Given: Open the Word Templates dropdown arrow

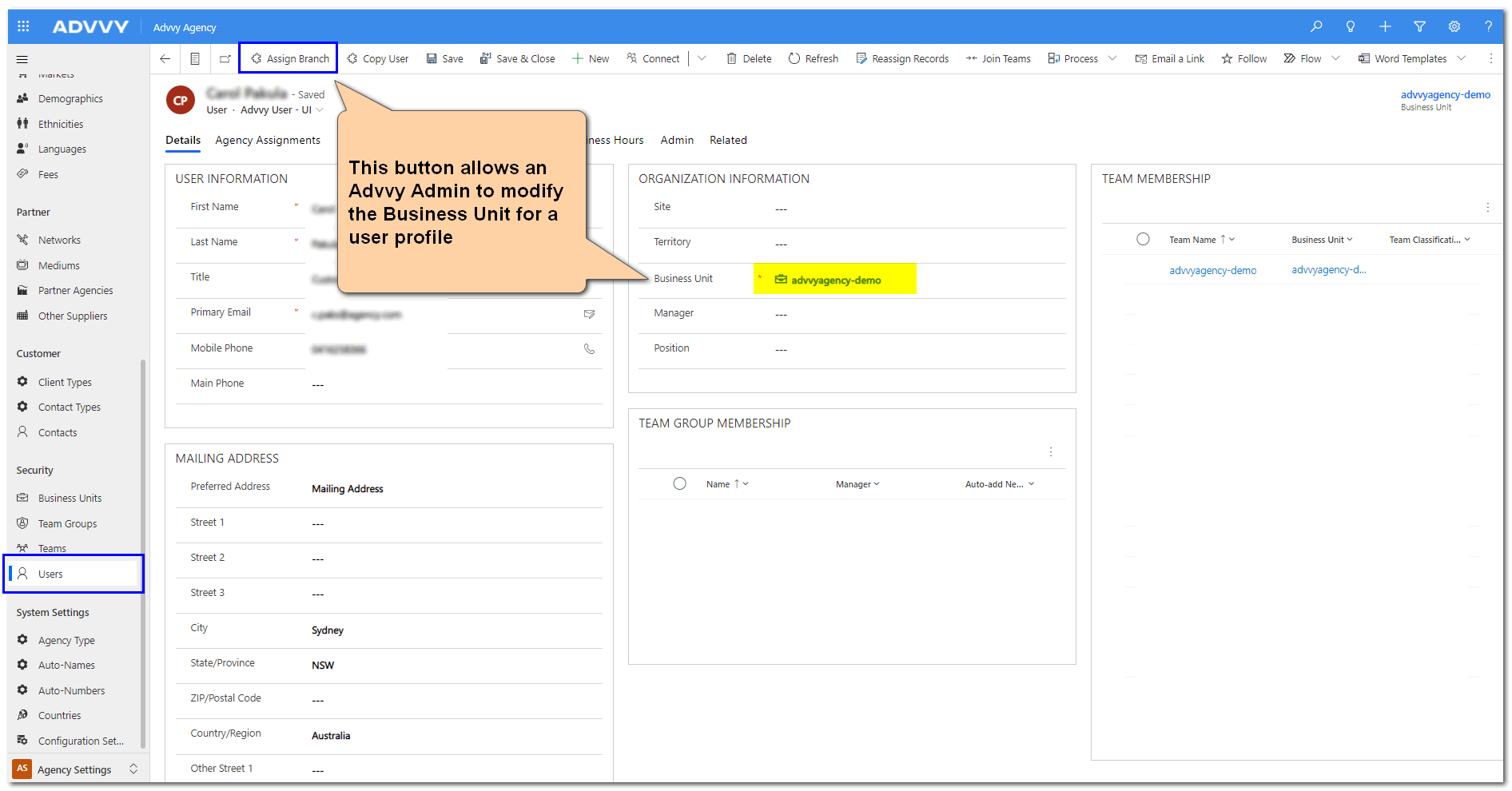Looking at the screenshot, I should pyautogui.click(x=1462, y=58).
